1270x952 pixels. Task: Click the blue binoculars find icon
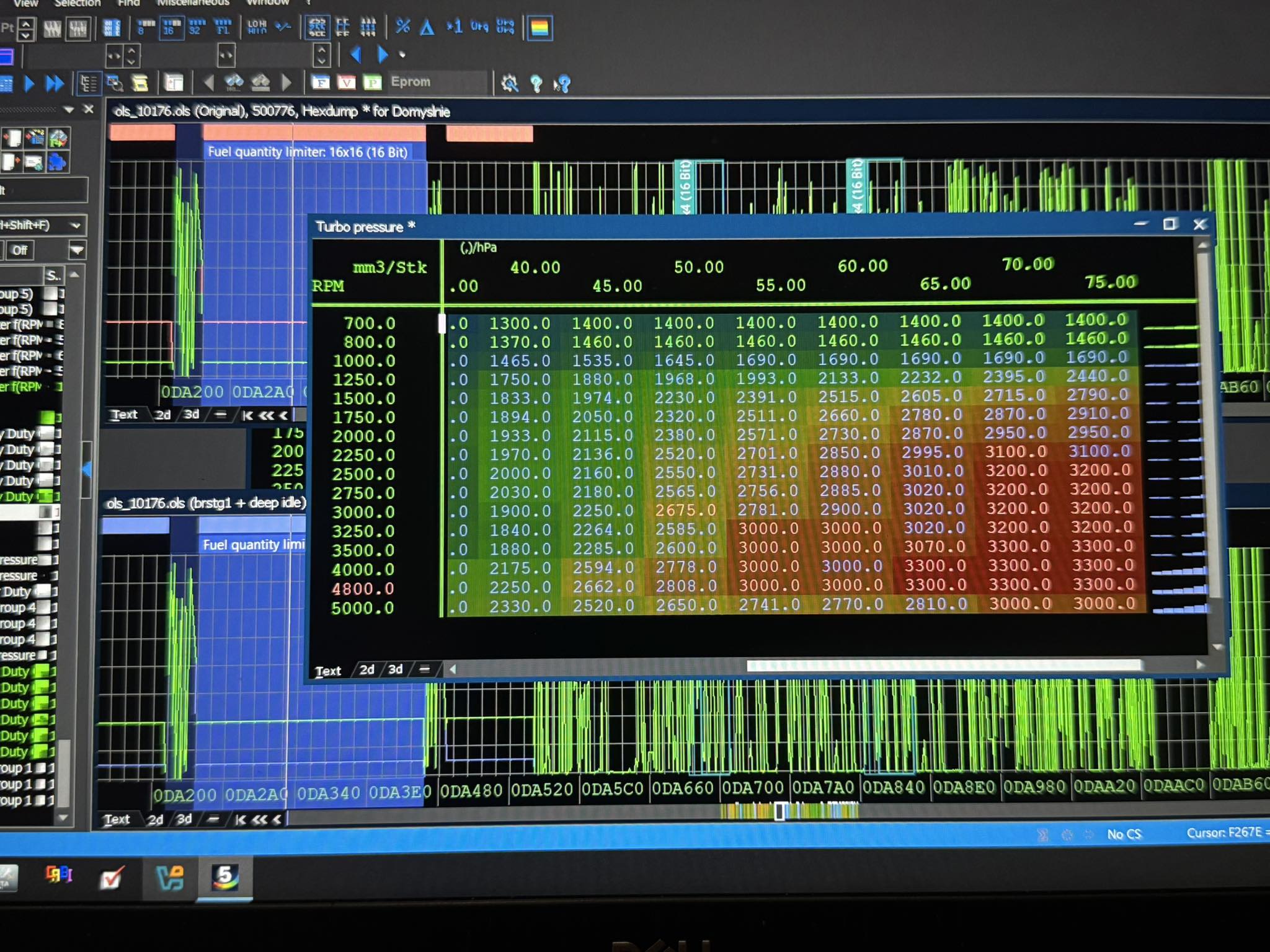[x=234, y=82]
